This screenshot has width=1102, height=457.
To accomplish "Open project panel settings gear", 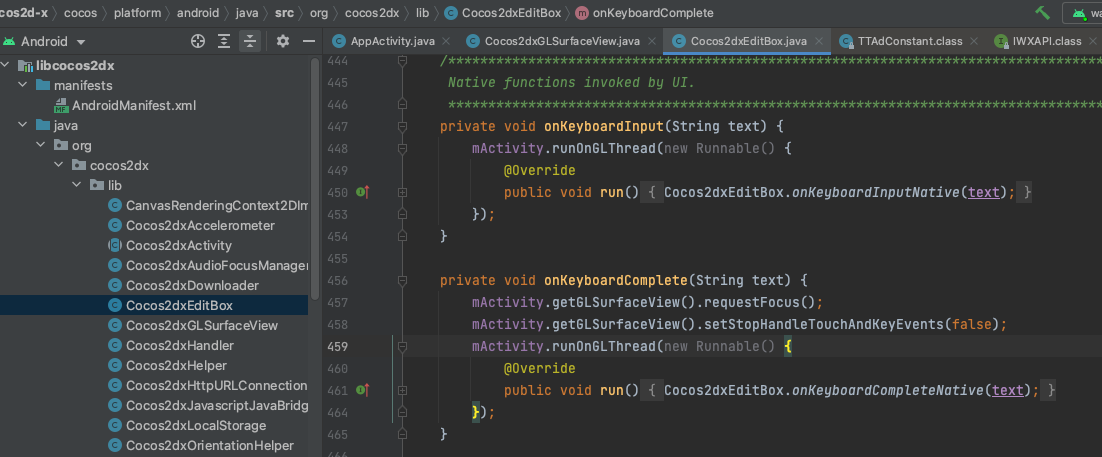I will 283,41.
